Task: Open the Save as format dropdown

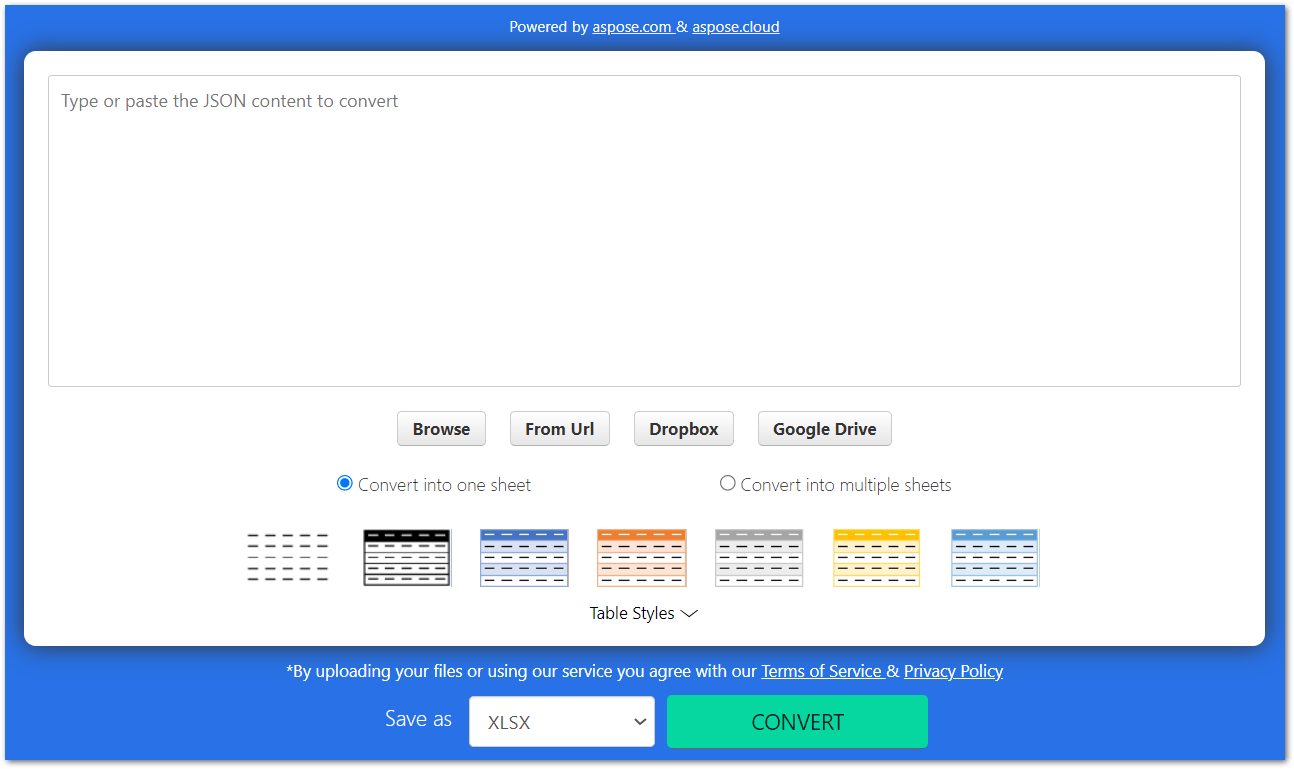Action: coord(561,721)
